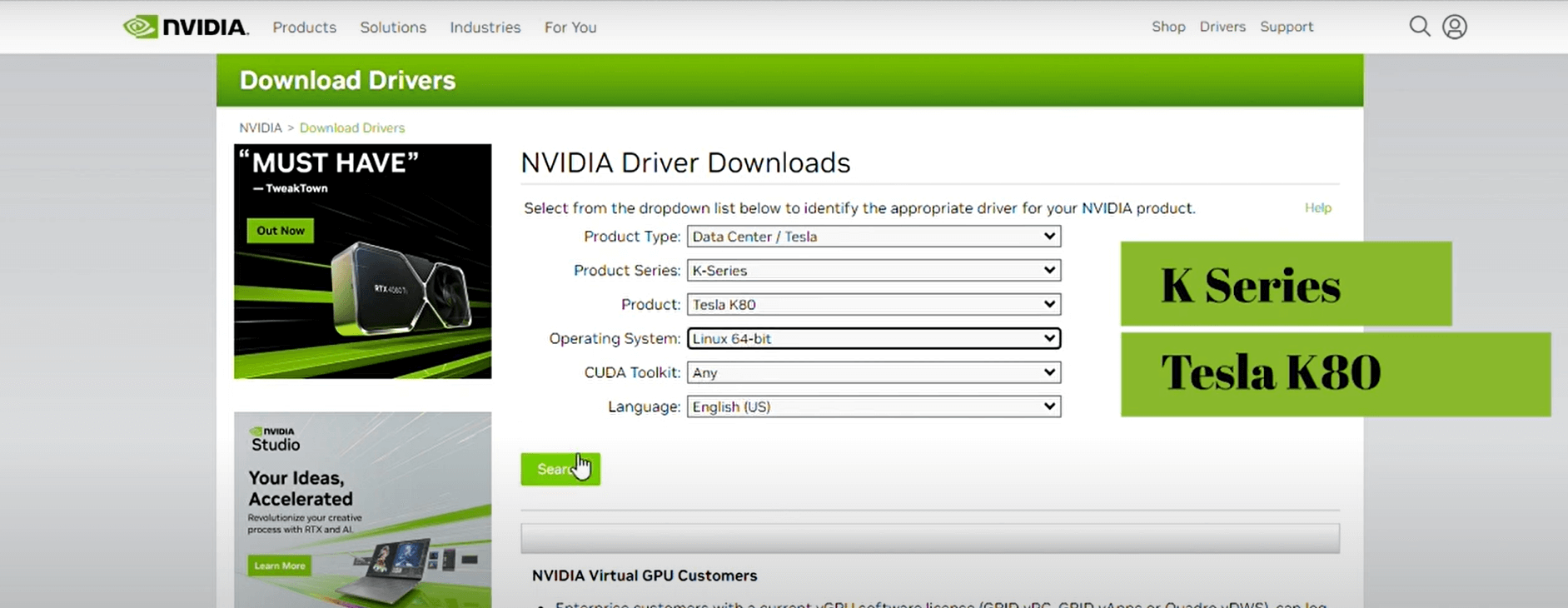Screen dimensions: 1568x608
Task: Expand the Product Type dropdown
Action: point(873,237)
